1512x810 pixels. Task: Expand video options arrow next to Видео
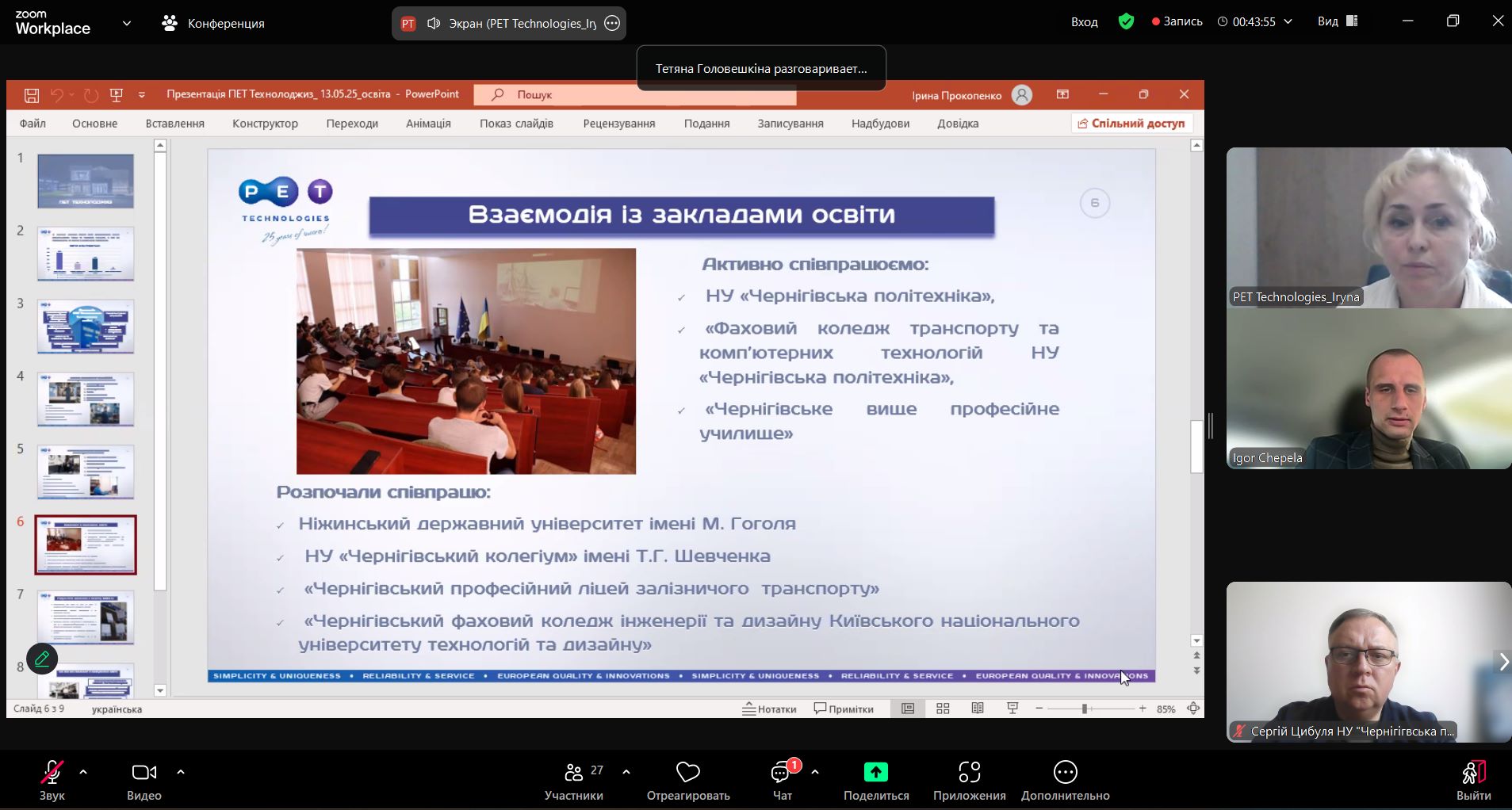181,771
